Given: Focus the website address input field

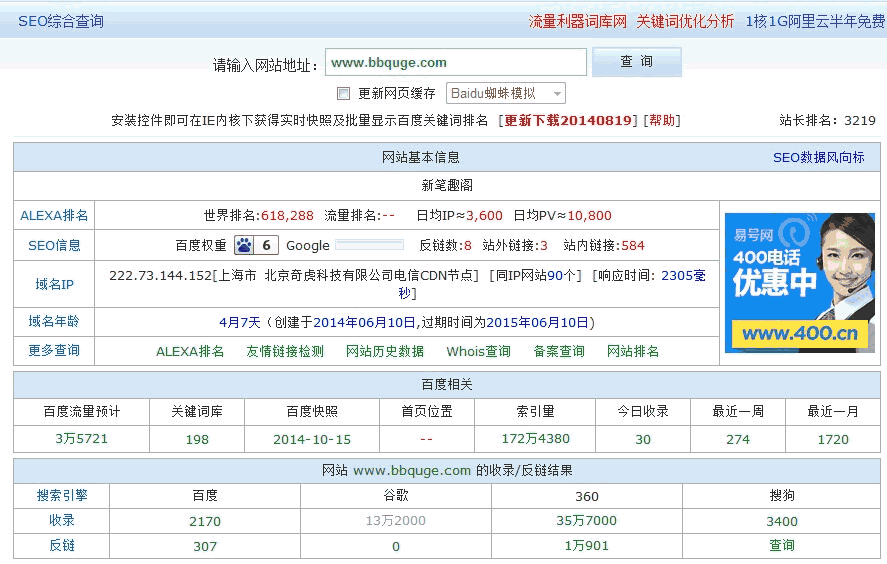Looking at the screenshot, I should coord(455,62).
